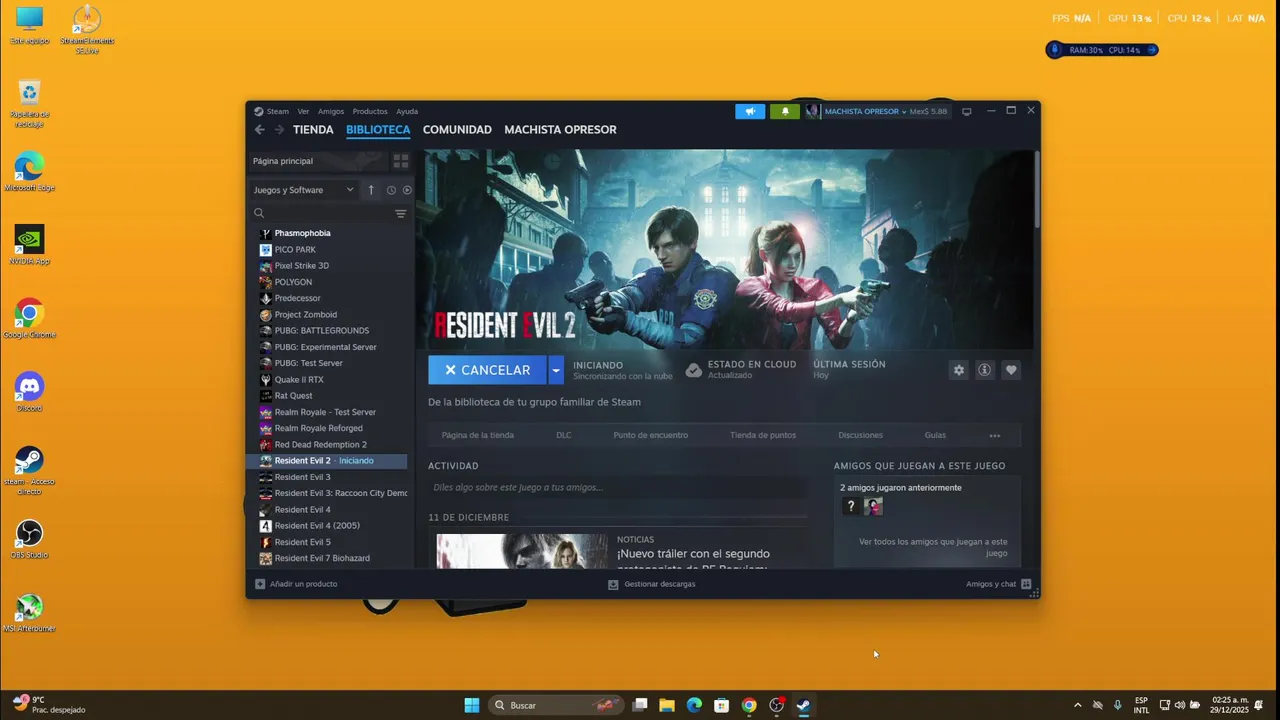
Task: Open the Discusiones link
Action: (x=861, y=435)
